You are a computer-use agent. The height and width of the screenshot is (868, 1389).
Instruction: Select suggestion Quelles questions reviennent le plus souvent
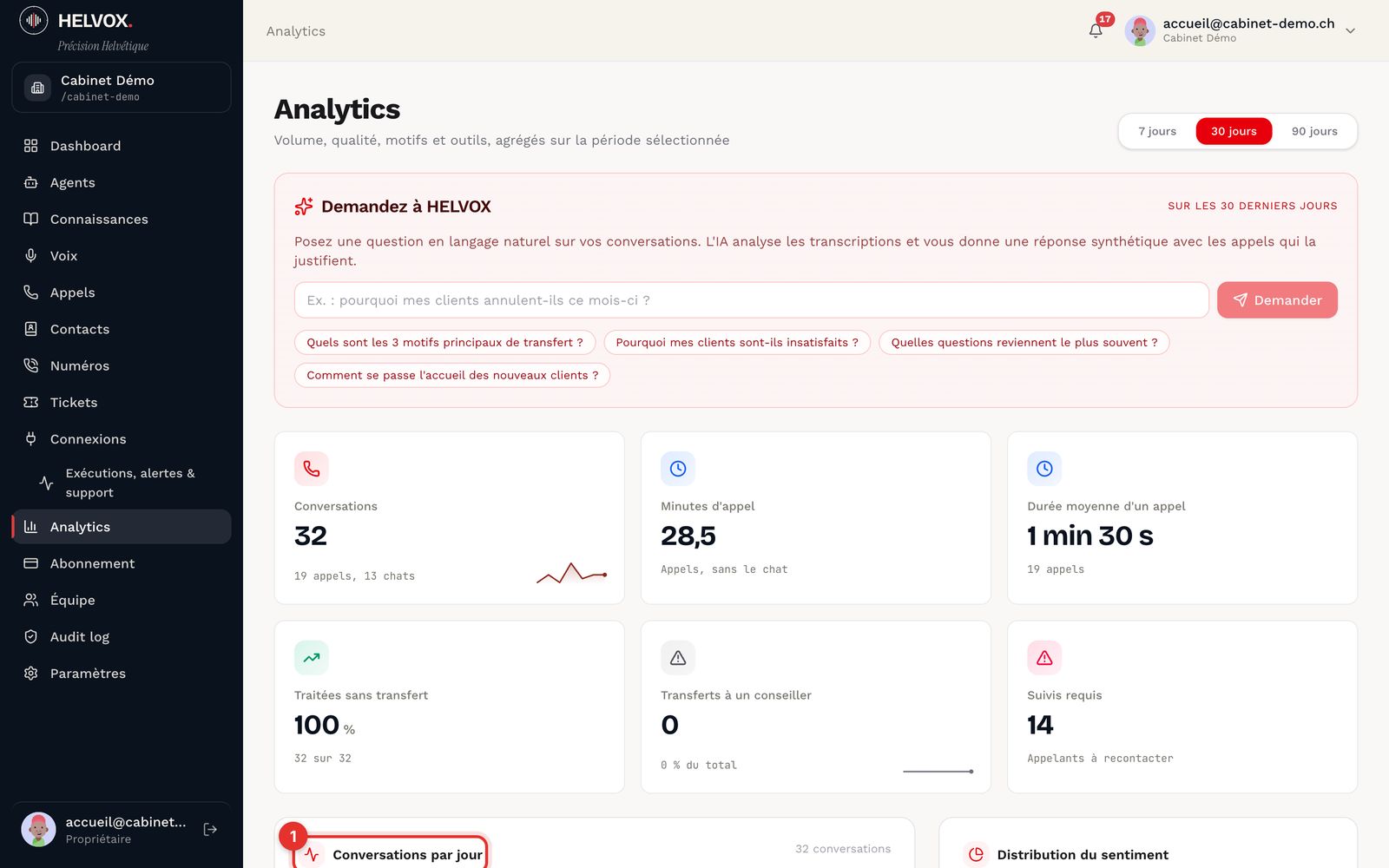(x=1024, y=343)
